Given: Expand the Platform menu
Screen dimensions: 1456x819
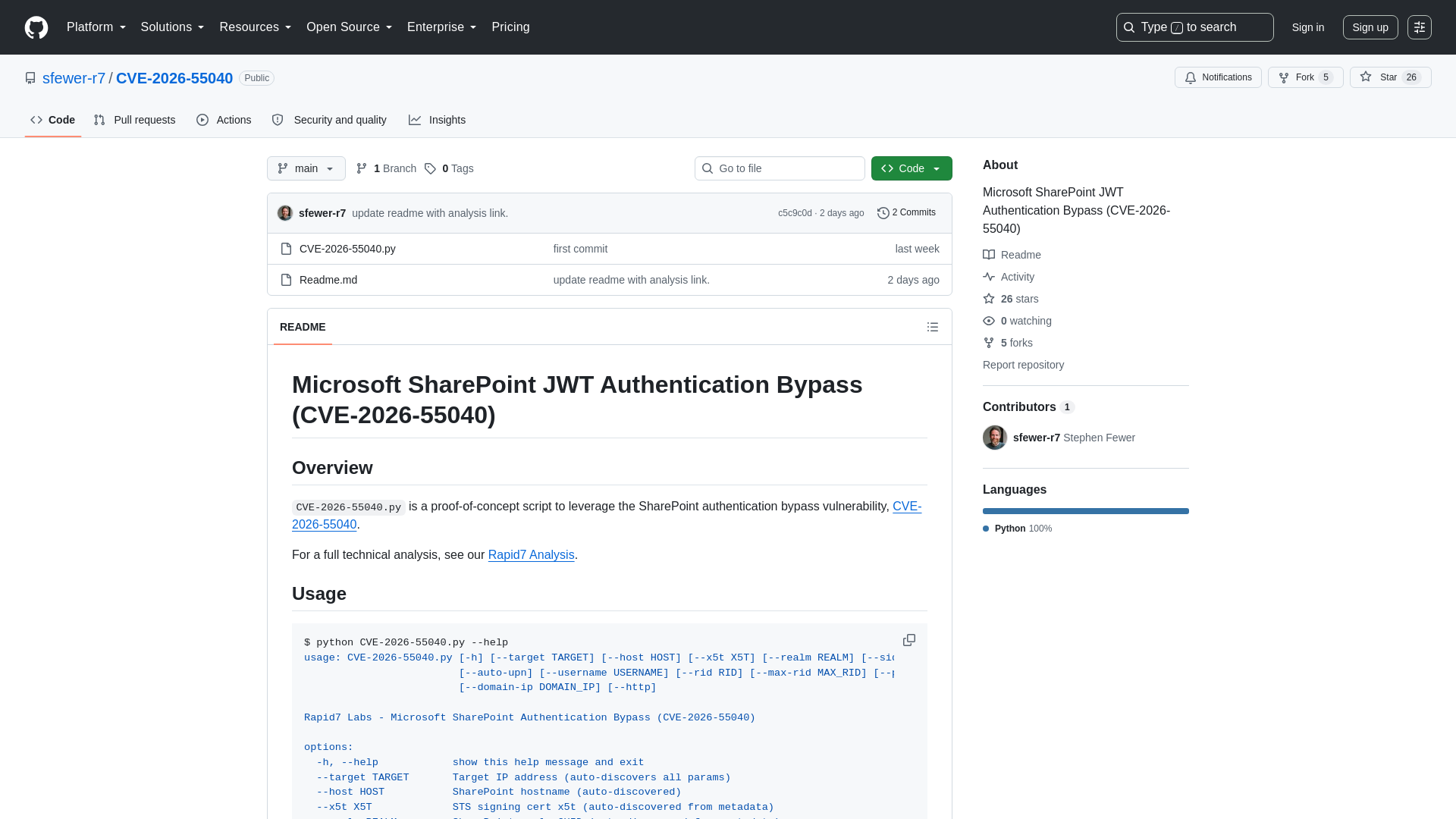Looking at the screenshot, I should 96,27.
